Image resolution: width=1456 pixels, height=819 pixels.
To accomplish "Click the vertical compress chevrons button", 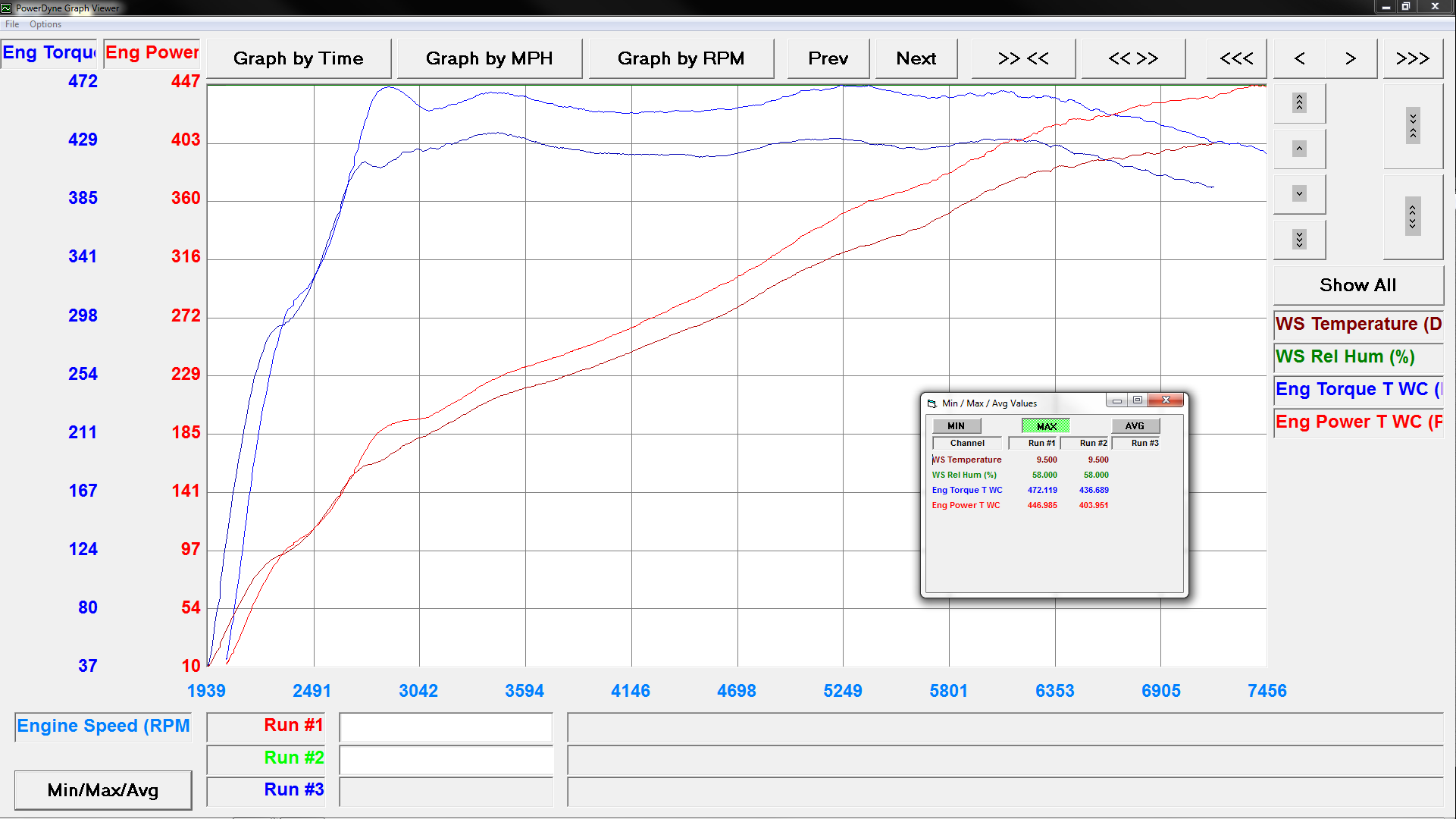I will [x=1413, y=126].
